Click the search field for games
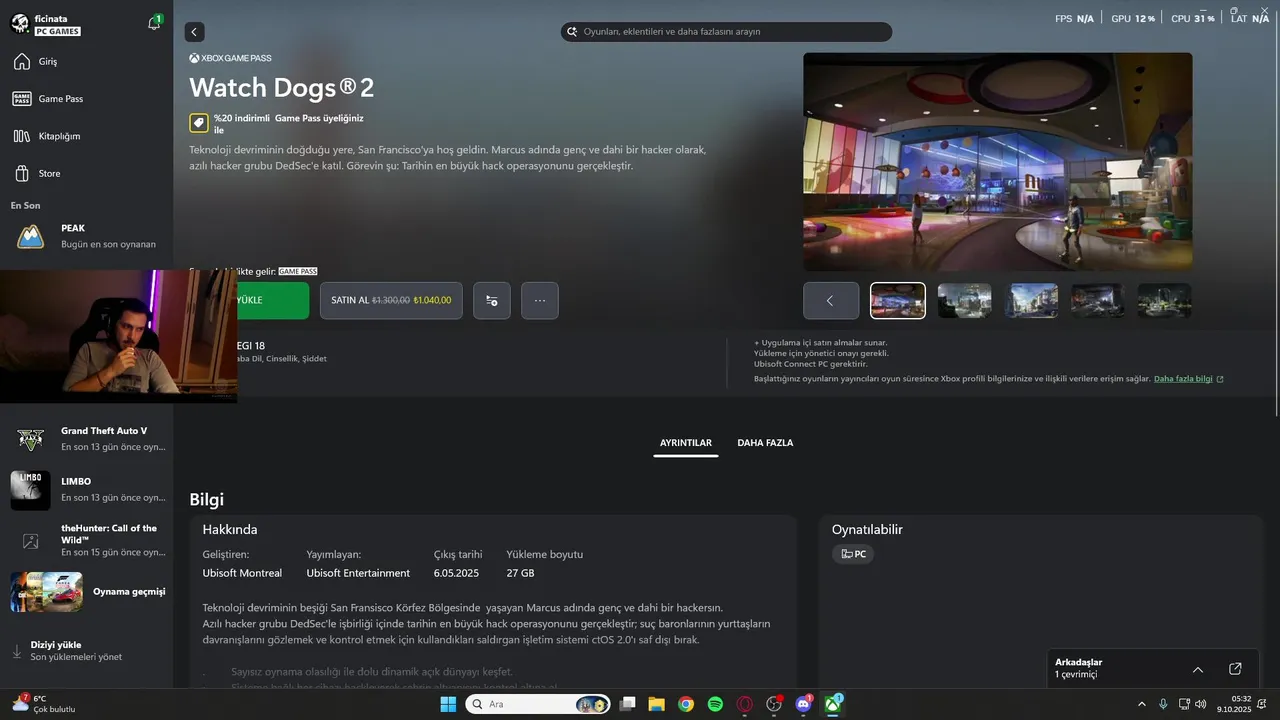The width and height of the screenshot is (1280, 720). pos(726,32)
